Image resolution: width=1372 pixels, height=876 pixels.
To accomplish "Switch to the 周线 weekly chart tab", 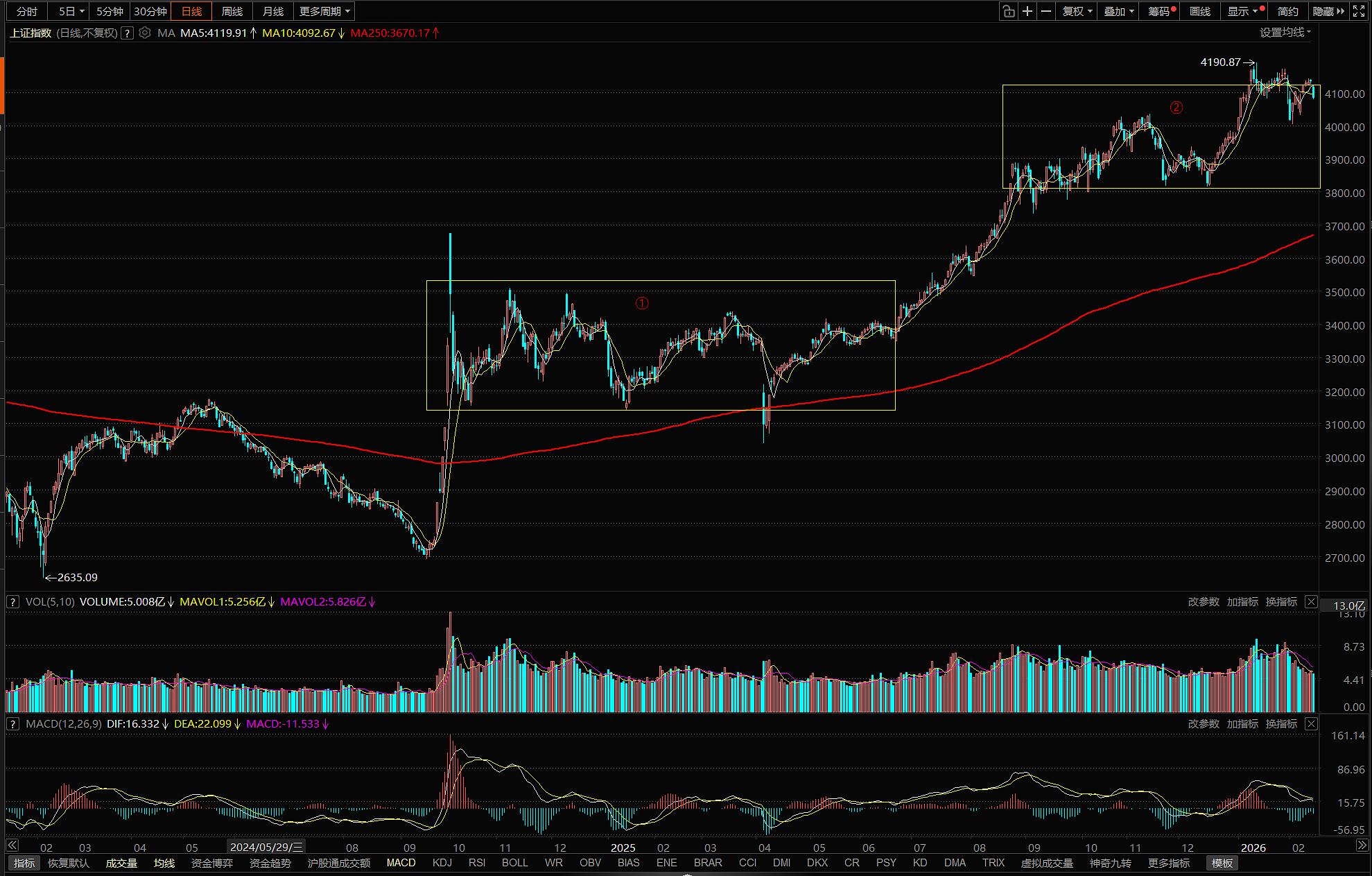I will [x=232, y=11].
